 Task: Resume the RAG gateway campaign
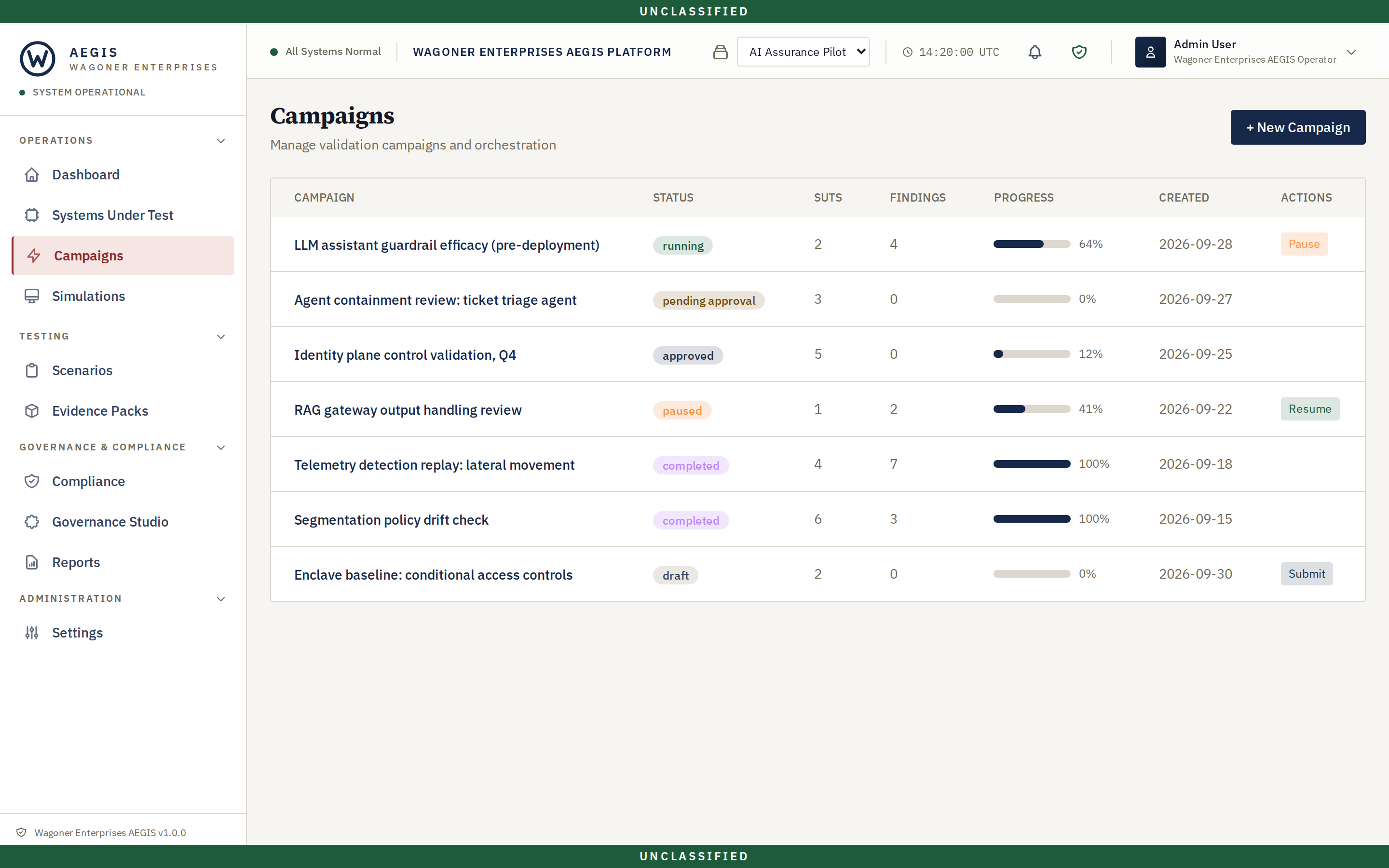click(x=1310, y=409)
